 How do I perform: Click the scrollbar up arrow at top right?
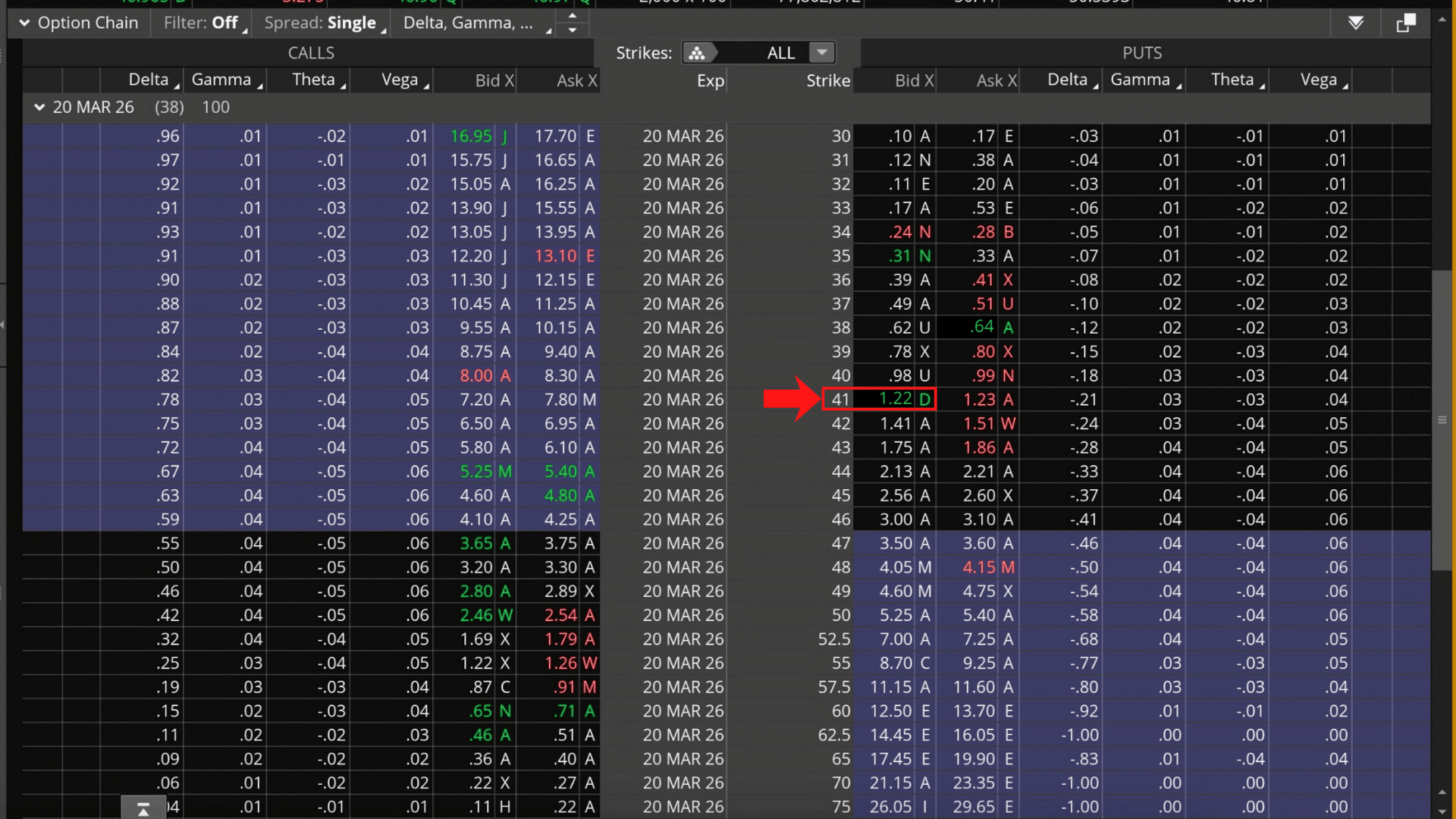1442,20
